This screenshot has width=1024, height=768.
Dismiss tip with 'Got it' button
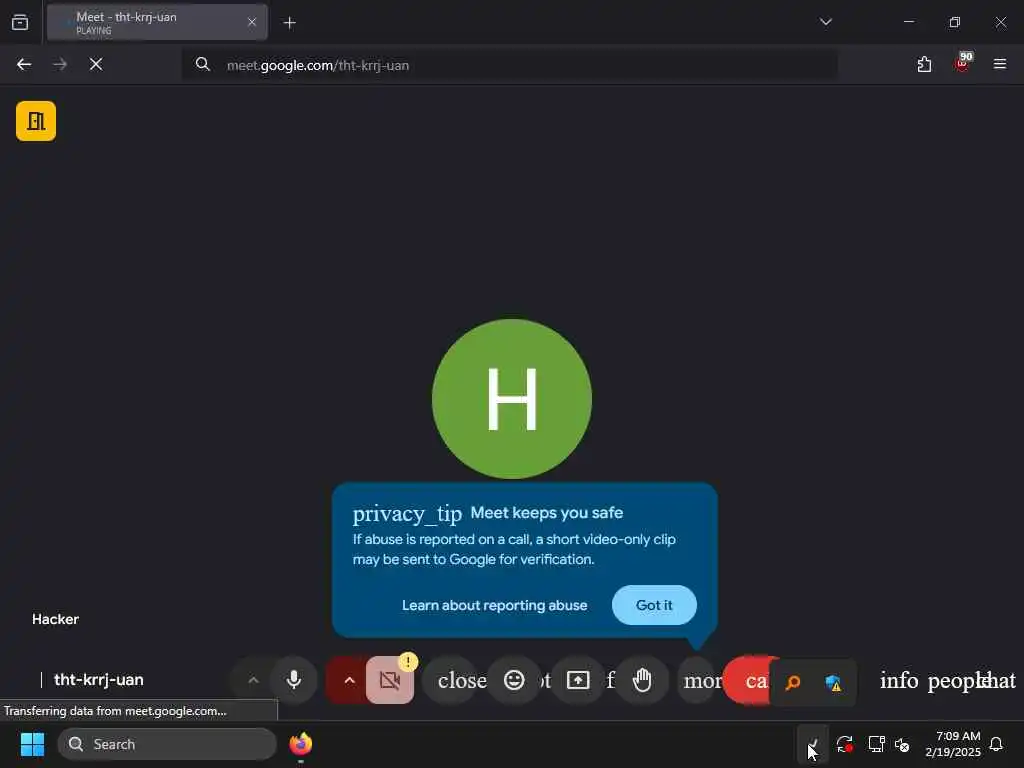pos(654,605)
